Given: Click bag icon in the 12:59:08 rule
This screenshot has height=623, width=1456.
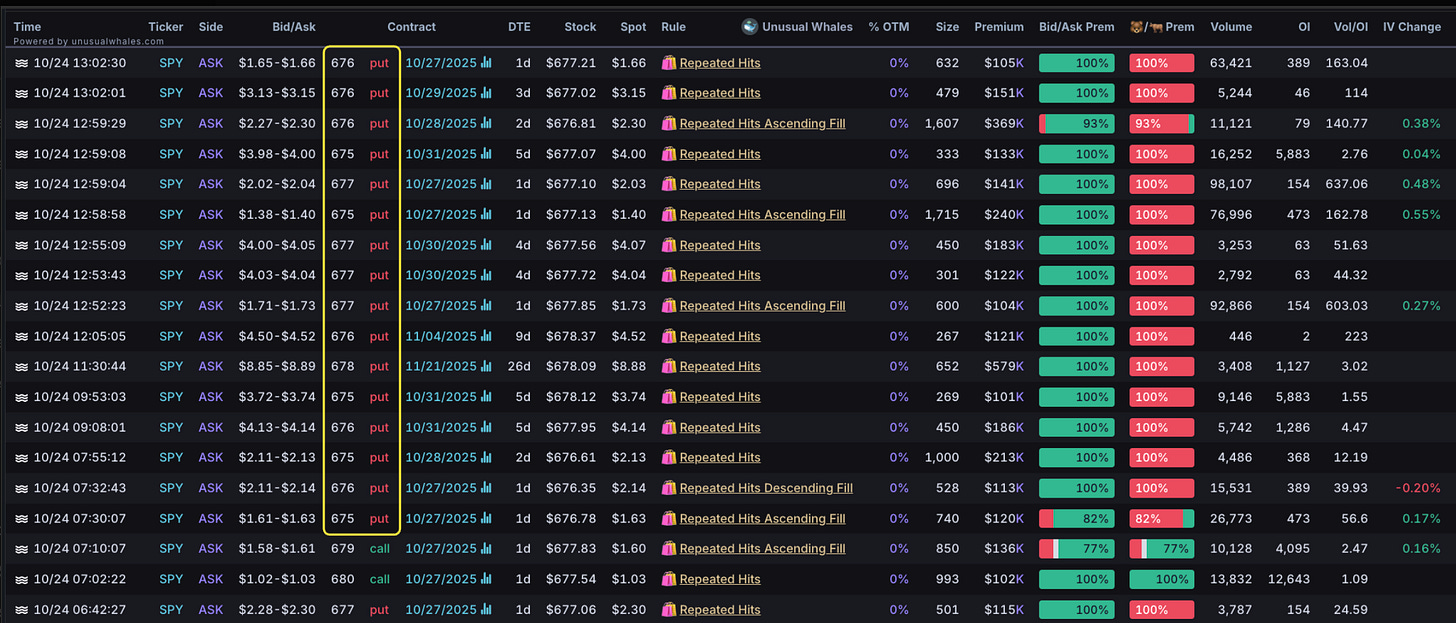Looking at the screenshot, I should click(669, 154).
